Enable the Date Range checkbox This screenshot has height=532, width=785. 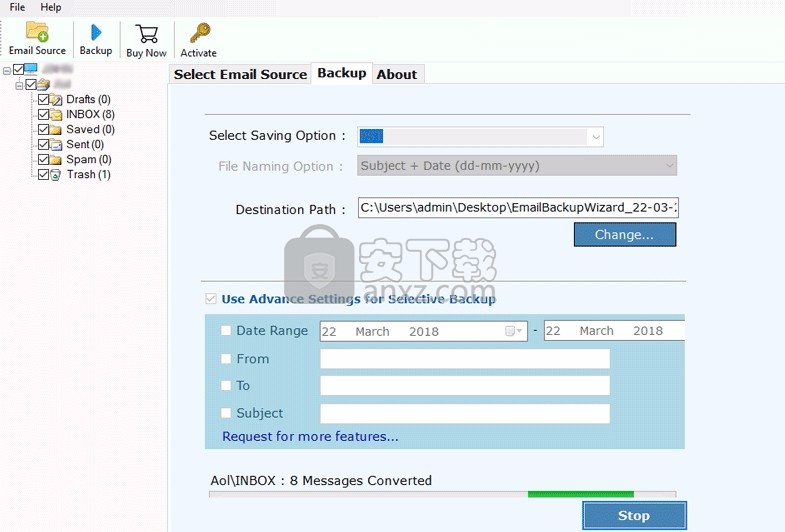(226, 331)
